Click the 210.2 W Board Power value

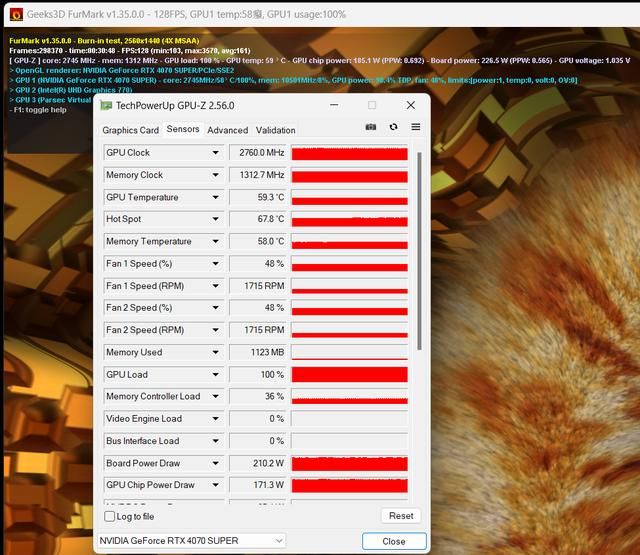pyautogui.click(x=258, y=463)
